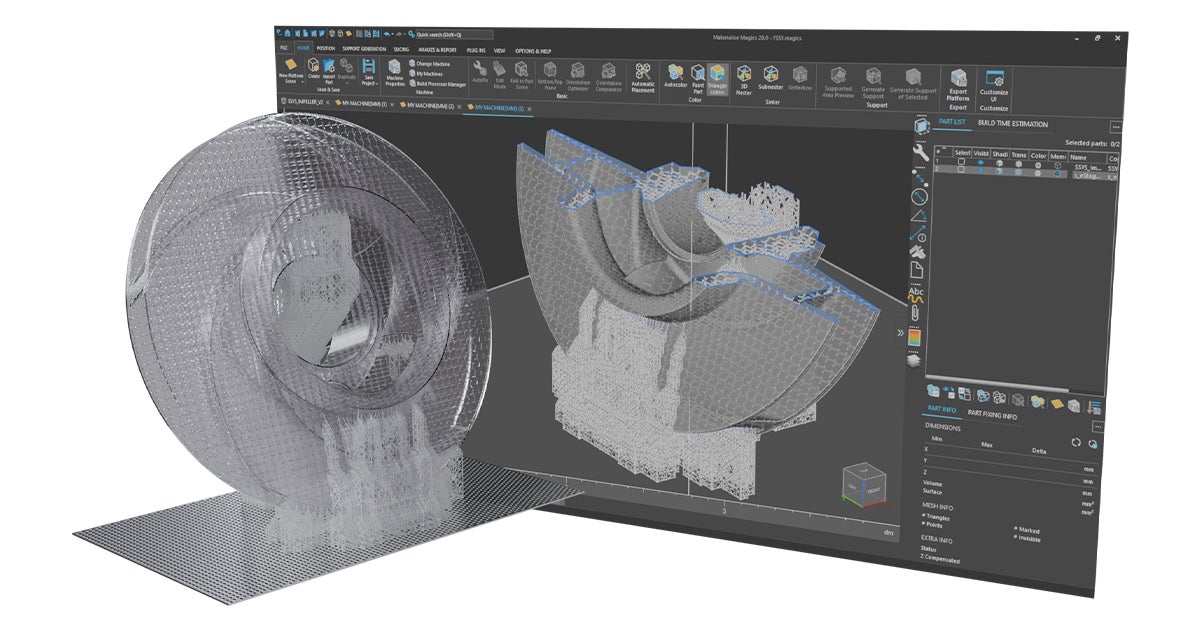Open the 3D Nester tool
Screen dimensions: 1200x630
(x=744, y=74)
